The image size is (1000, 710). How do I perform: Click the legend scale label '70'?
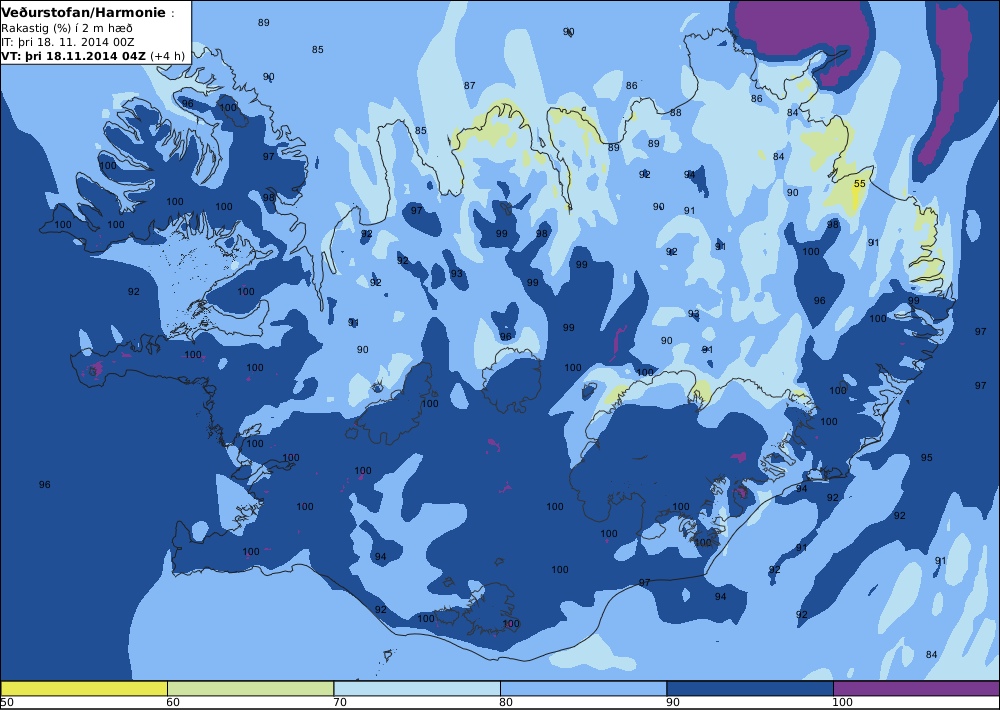click(339, 702)
